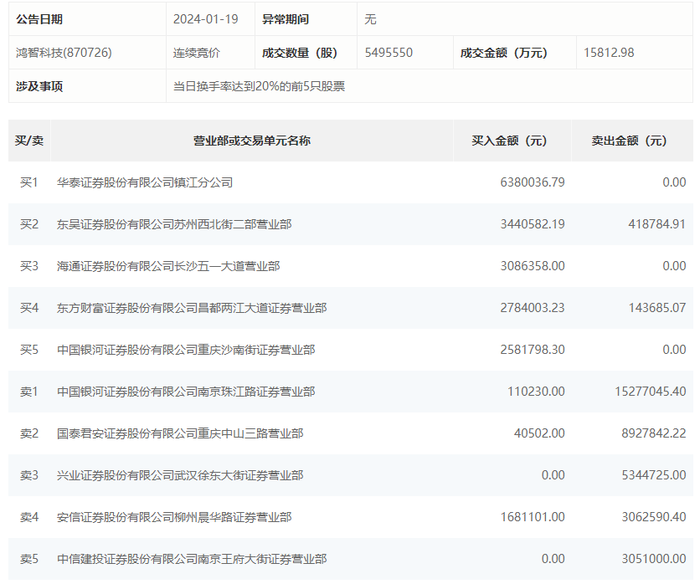Click the 异常期间 label
This screenshot has width=700, height=584.
click(285, 19)
